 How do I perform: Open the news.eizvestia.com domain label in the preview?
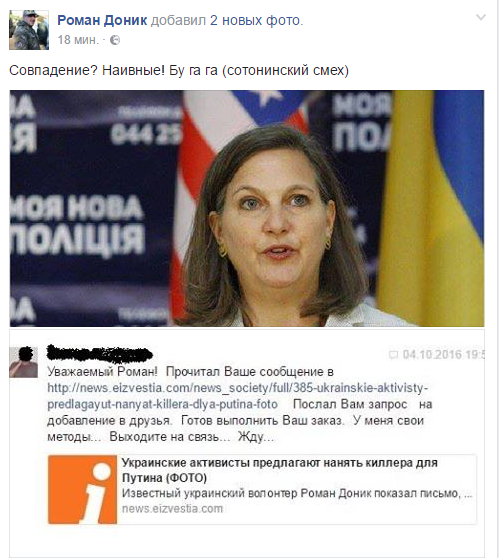tap(172, 509)
